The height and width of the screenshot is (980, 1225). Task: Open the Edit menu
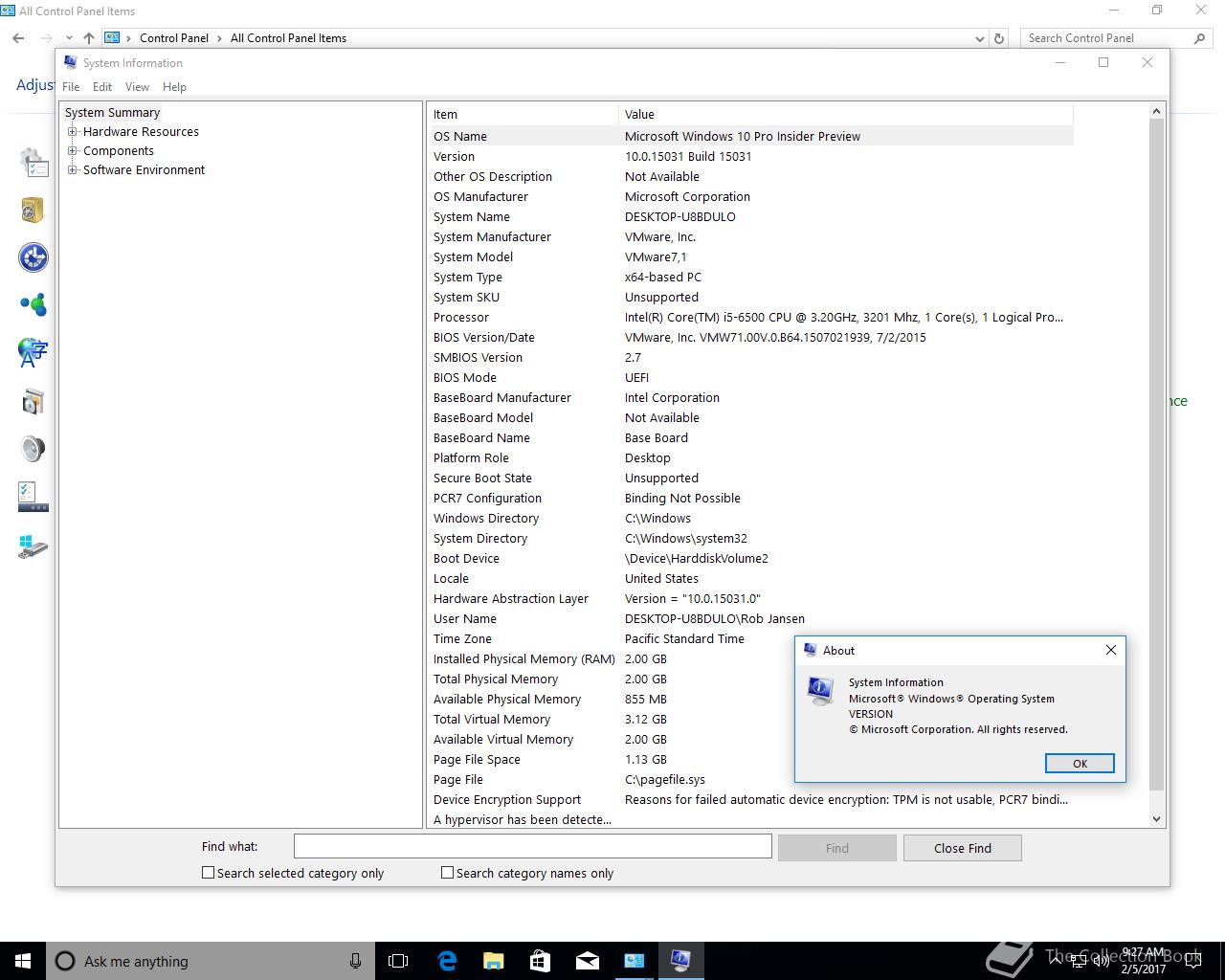[102, 86]
